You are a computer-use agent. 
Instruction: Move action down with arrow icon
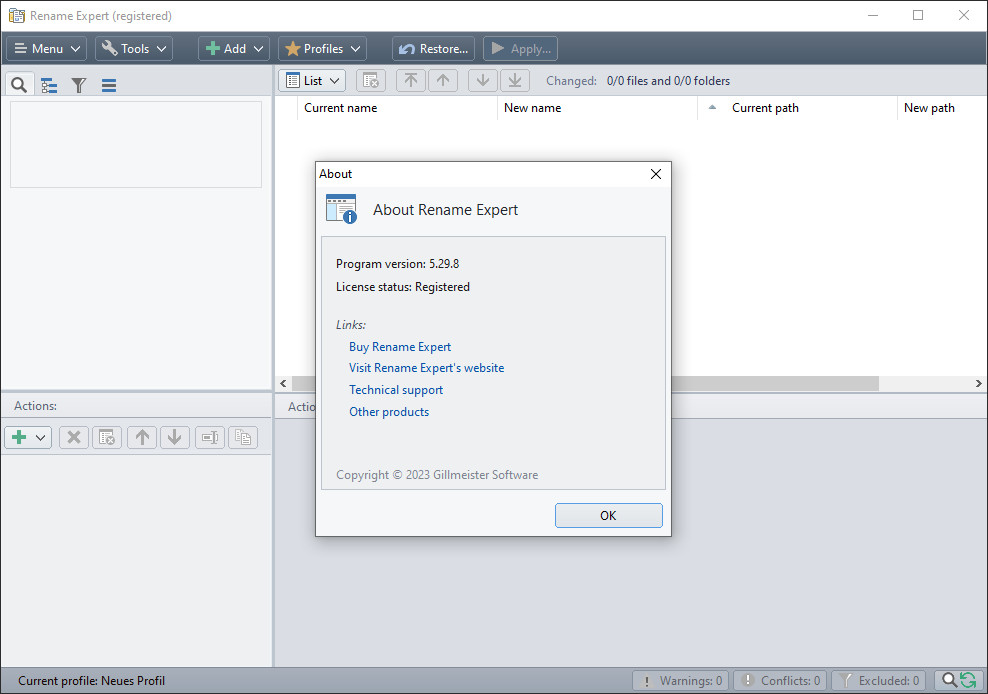pyautogui.click(x=175, y=437)
